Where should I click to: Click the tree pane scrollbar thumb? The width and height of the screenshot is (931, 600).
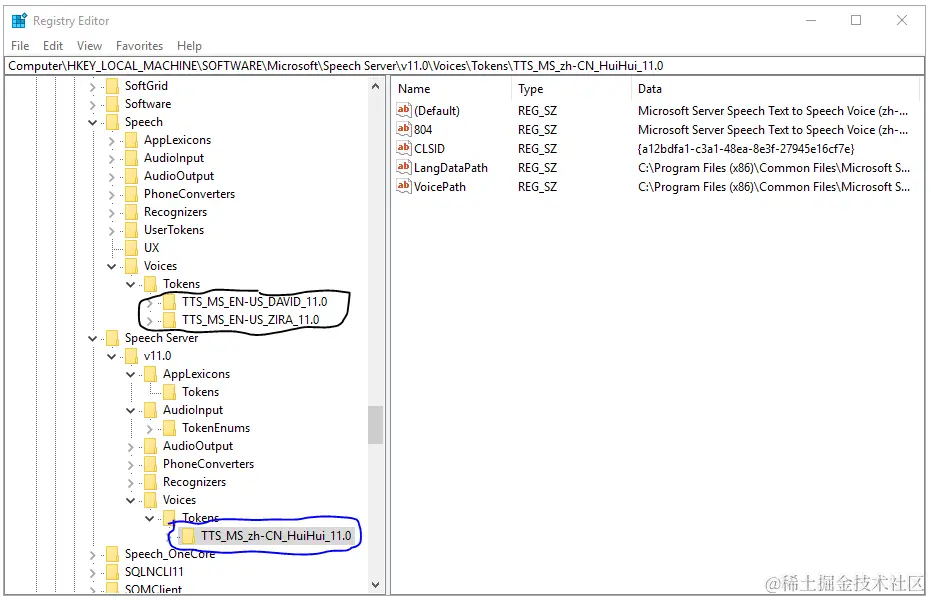(x=375, y=425)
